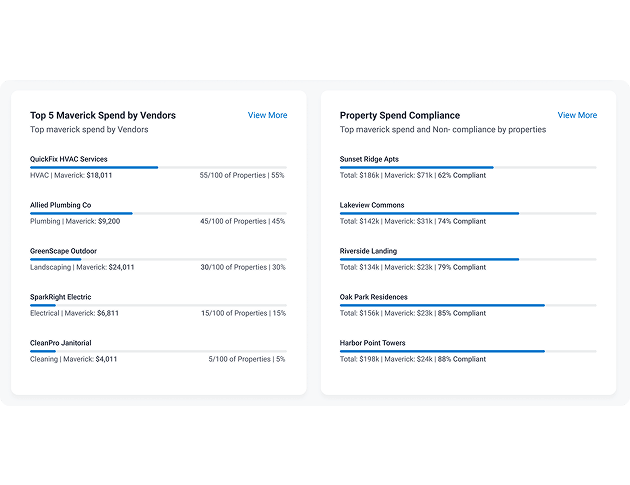Screen dimensions: 630x485
Task: Click the Allied Plumbing Co progress bar
Action: click(158, 213)
